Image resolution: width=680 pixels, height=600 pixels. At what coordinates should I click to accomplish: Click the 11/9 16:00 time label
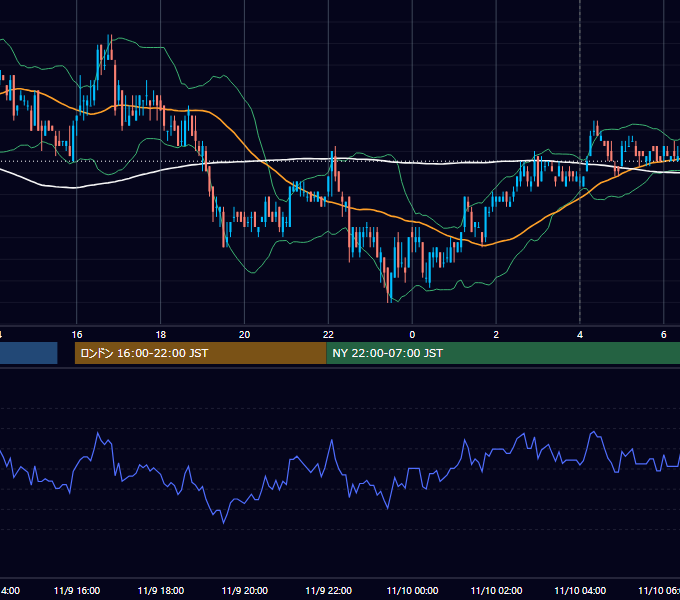(x=77, y=590)
